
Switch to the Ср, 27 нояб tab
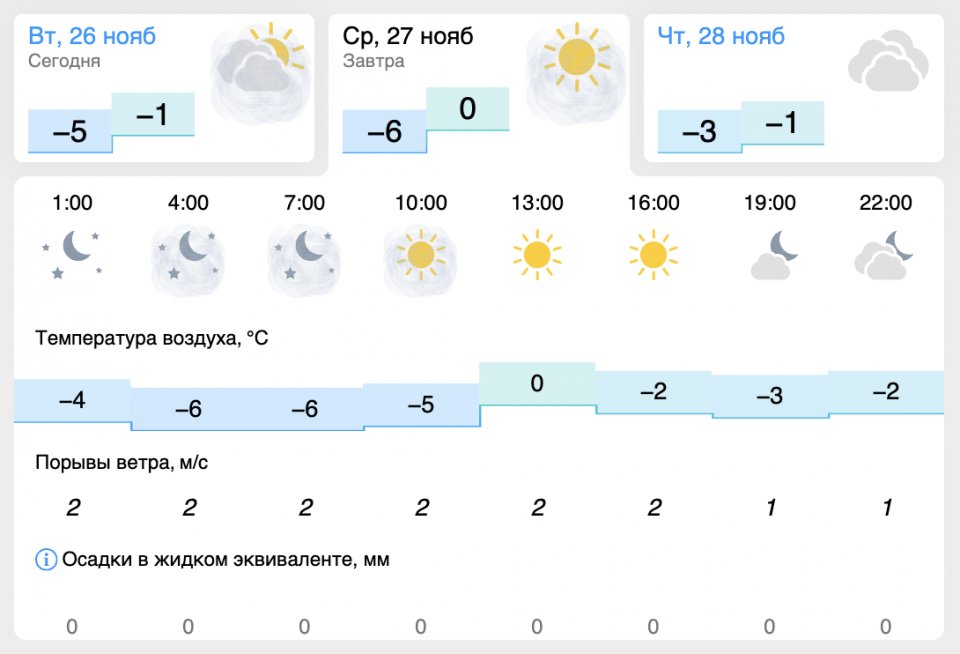coord(407,37)
